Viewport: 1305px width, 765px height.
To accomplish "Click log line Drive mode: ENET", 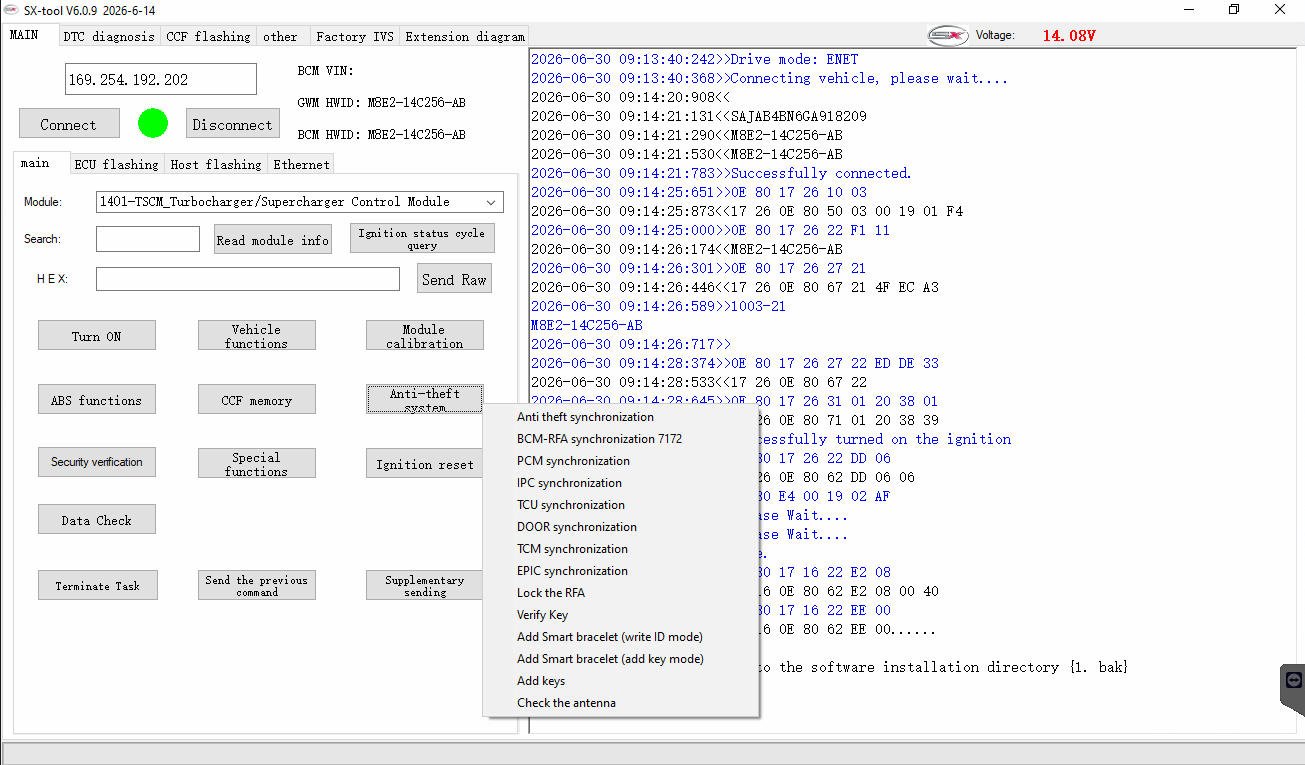I will click(694, 59).
